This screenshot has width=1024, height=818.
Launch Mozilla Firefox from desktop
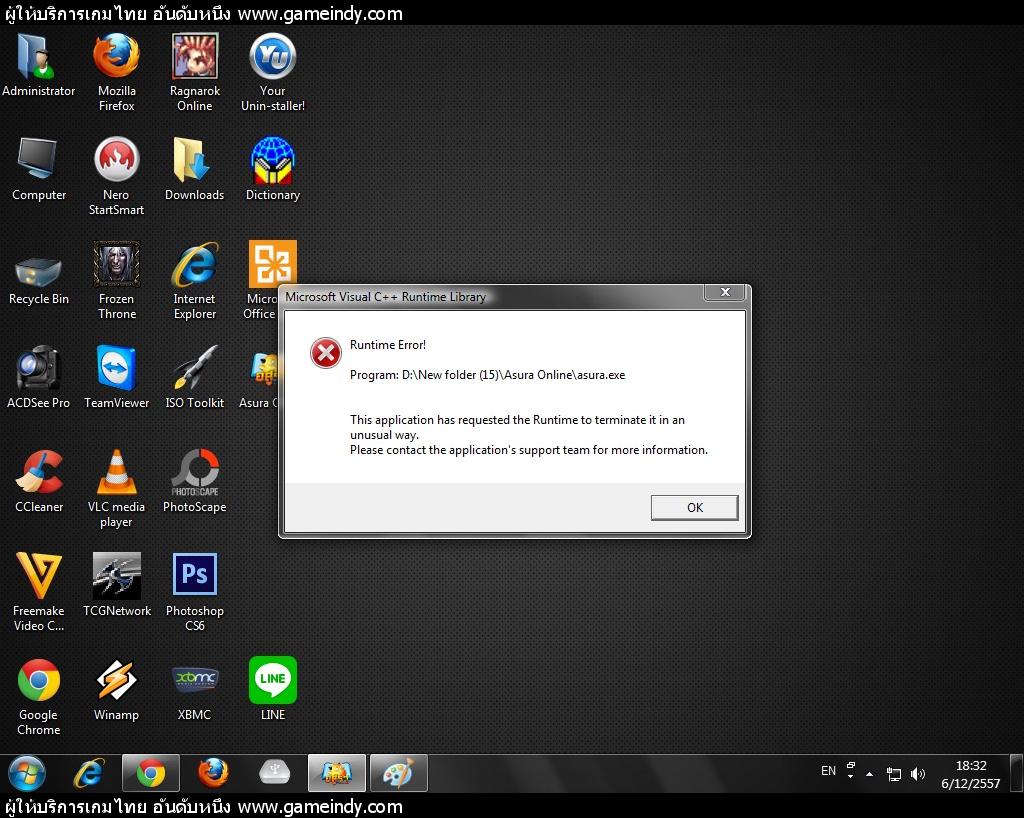coord(116,72)
